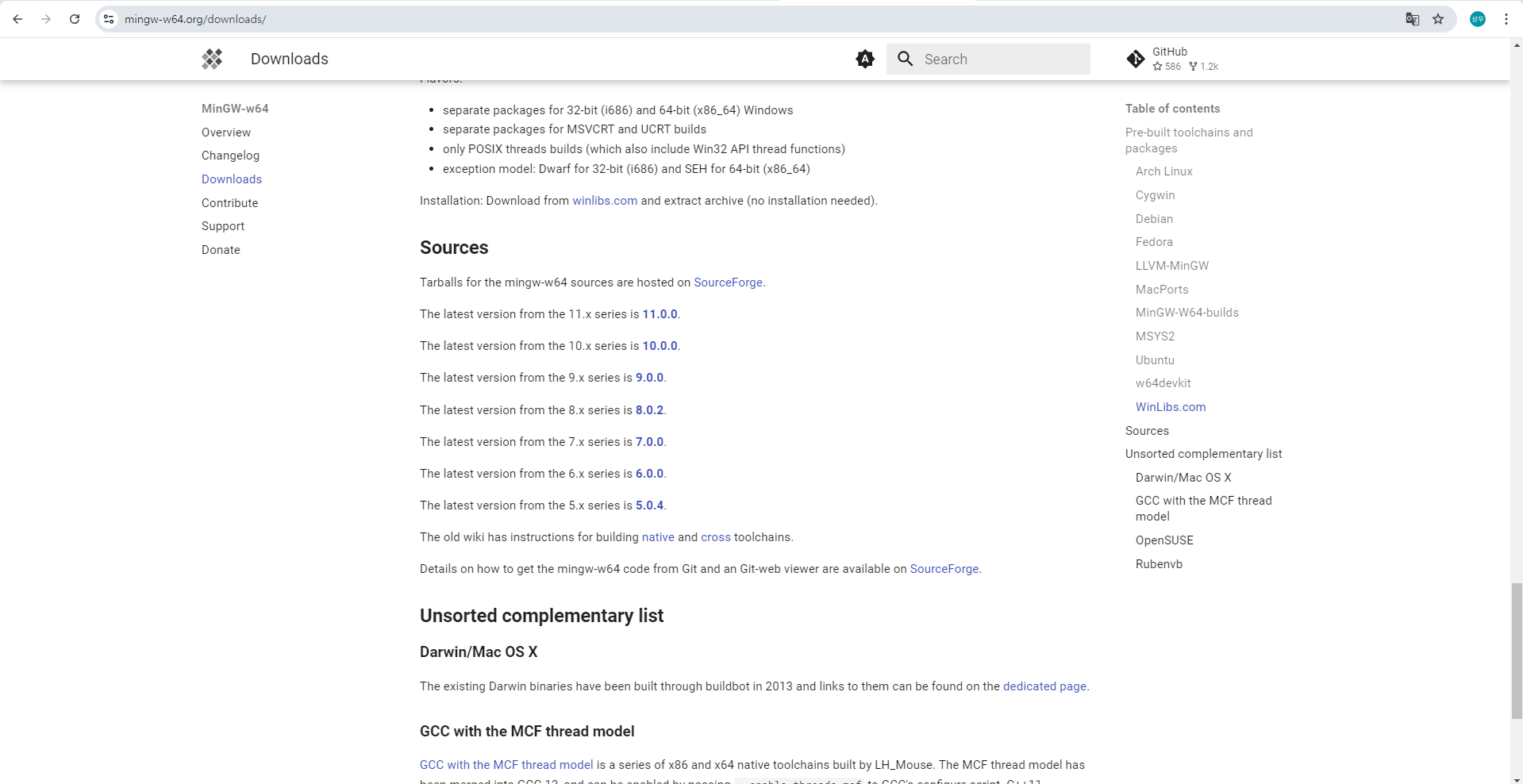This screenshot has width=1523, height=784.
Task: Jump to OpenSUSE in table of contents
Action: [x=1164, y=540]
